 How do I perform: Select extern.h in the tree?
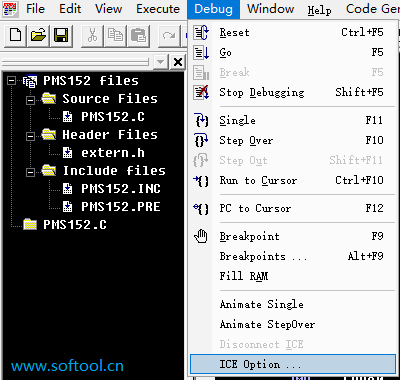coord(113,153)
